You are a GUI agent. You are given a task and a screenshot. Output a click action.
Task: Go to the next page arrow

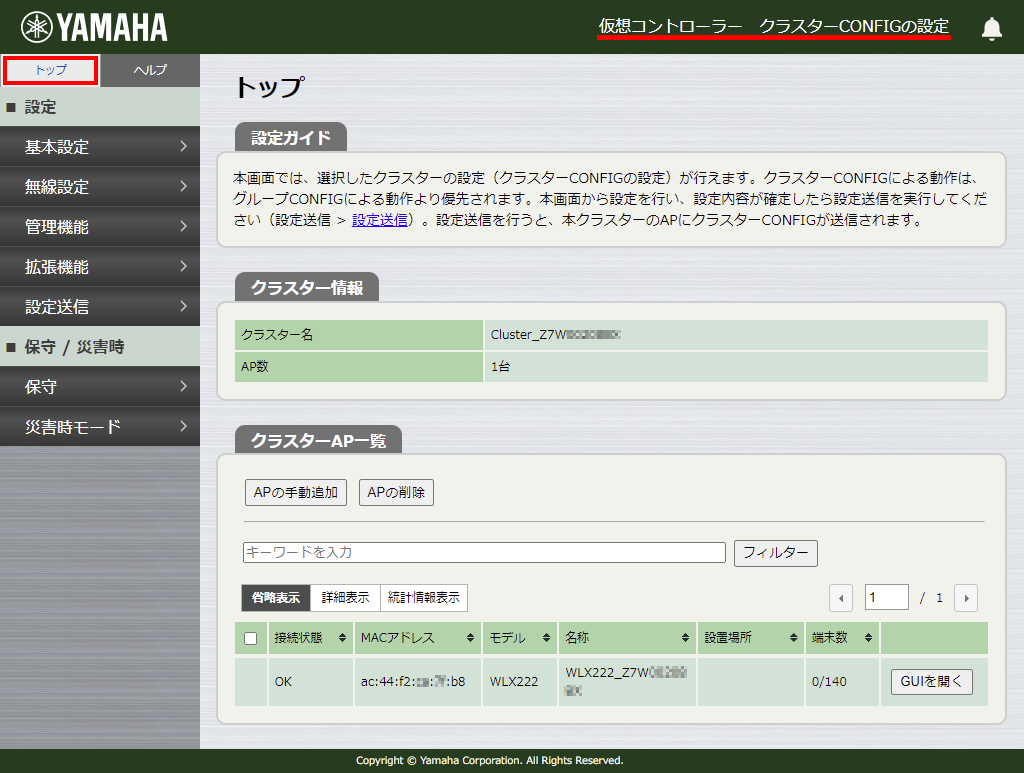tap(965, 598)
